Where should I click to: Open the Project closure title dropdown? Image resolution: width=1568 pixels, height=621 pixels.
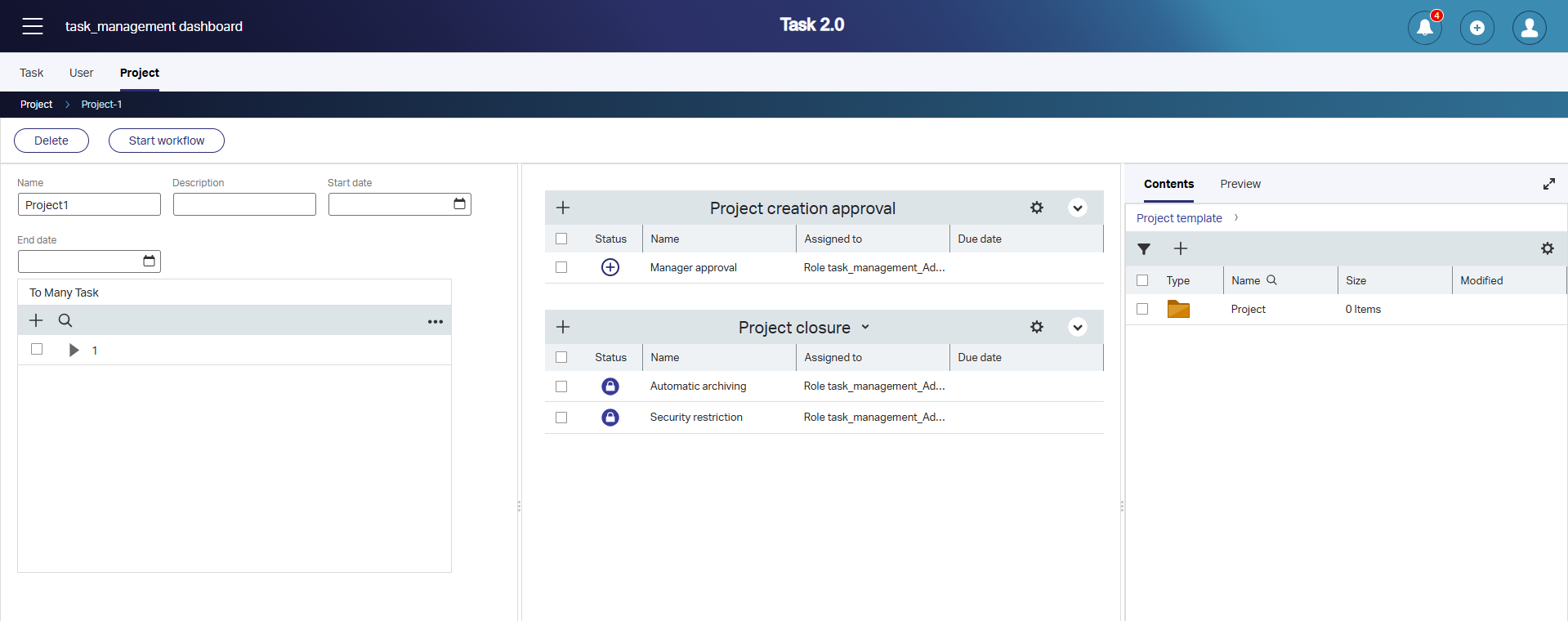[x=865, y=327]
